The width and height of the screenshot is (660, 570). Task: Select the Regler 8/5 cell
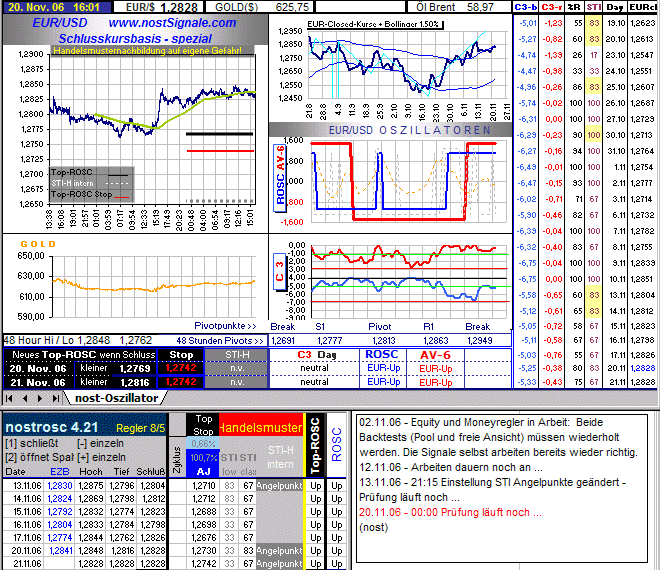coord(141,428)
